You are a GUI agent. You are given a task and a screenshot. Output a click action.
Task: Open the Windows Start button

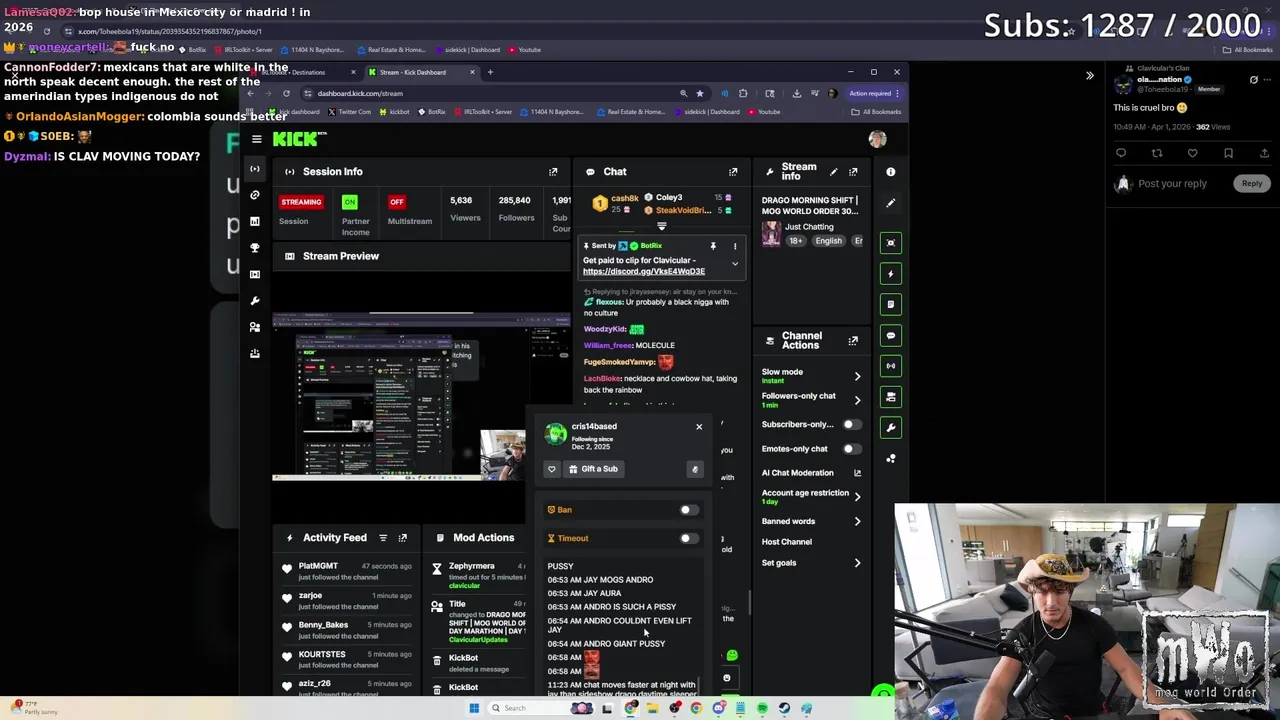[x=474, y=708]
